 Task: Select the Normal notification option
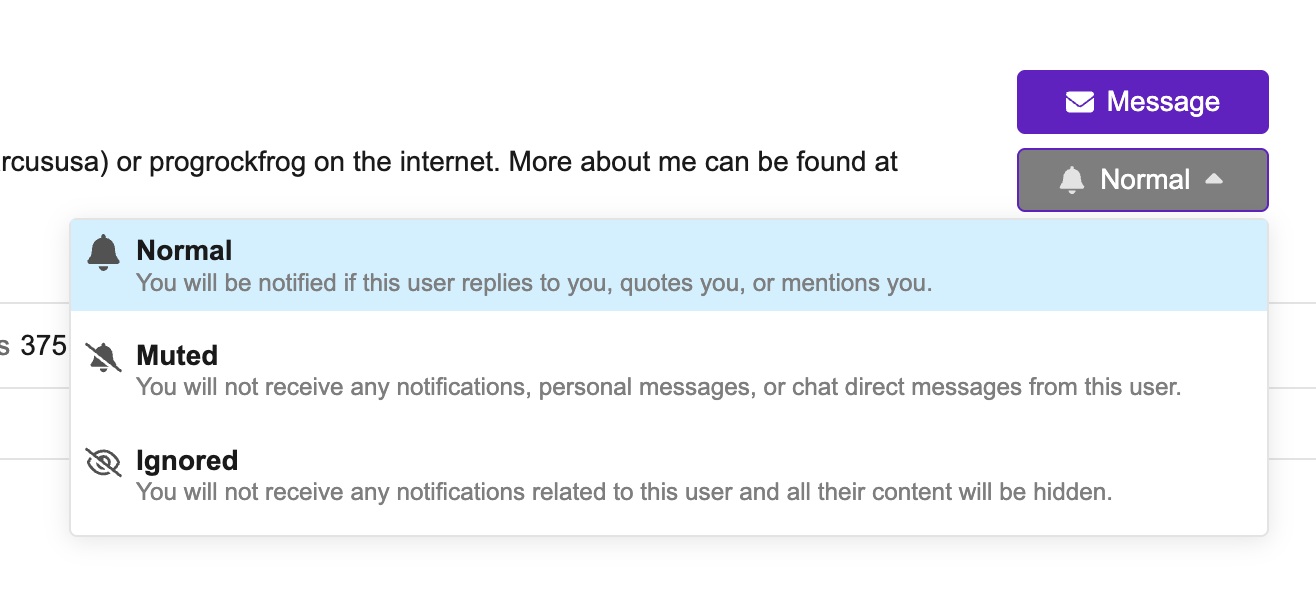[668, 265]
